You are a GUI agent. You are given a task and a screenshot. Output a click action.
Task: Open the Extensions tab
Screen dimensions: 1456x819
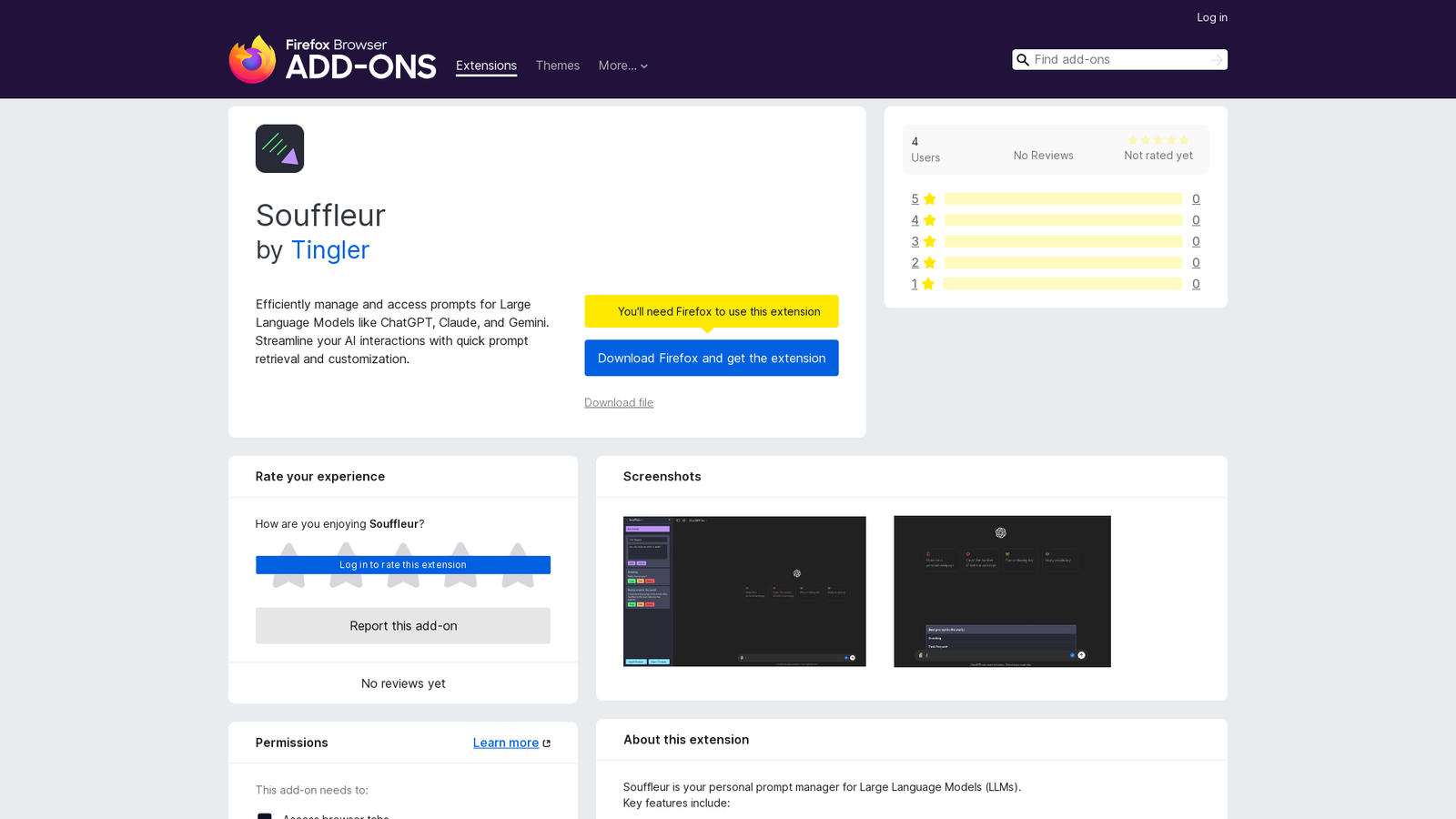(x=486, y=66)
